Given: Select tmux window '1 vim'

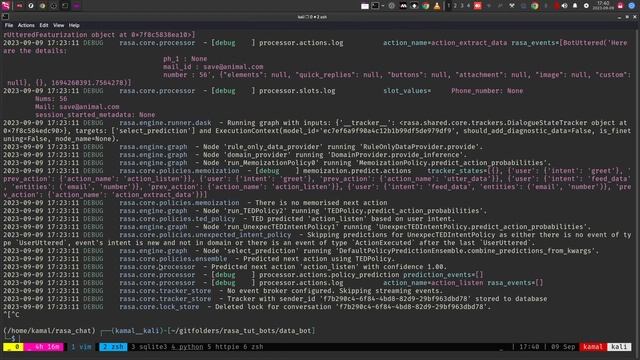Looking at the screenshot, I should 81,347.
